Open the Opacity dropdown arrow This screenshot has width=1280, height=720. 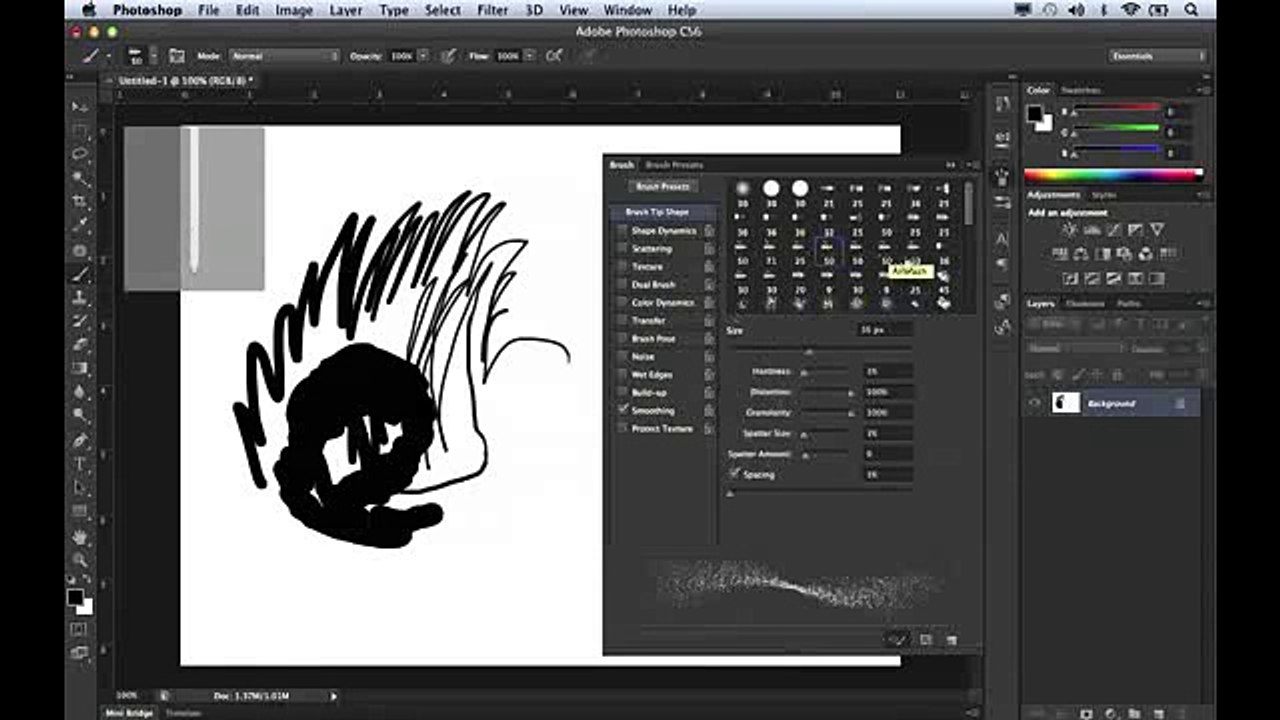coord(424,56)
